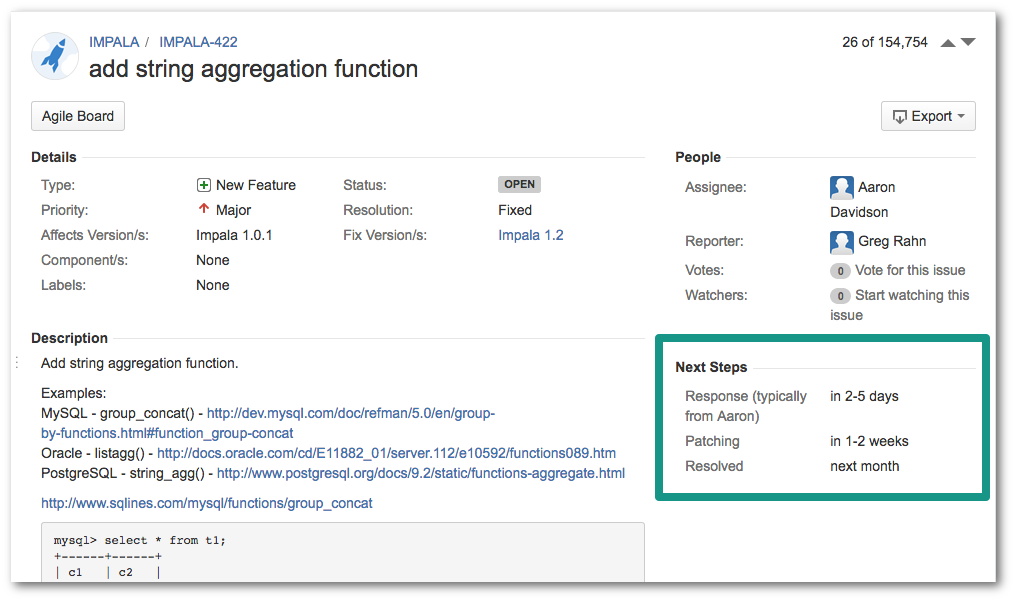The width and height of the screenshot is (1015, 601).
Task: Open the Agile Board
Action: point(78,117)
